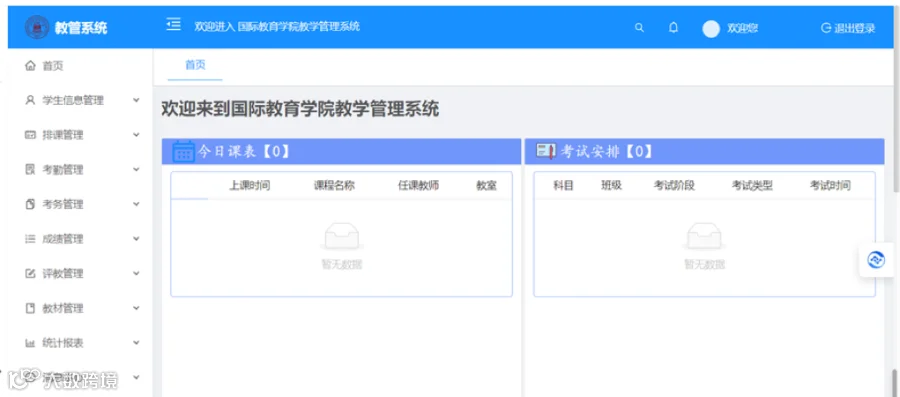Click the person icon for 学生信息管理
900x397 pixels.
[x=30, y=100]
